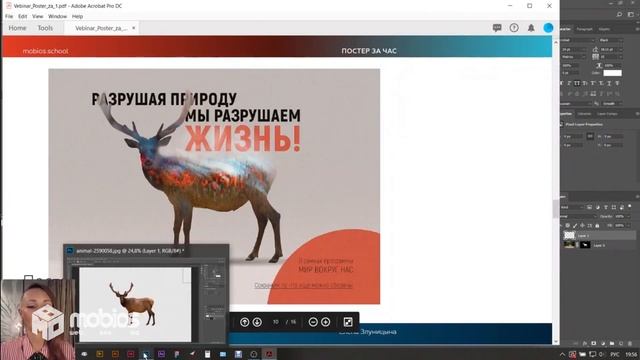Open the first orange Adobe taskbar icon

[x=100, y=354]
